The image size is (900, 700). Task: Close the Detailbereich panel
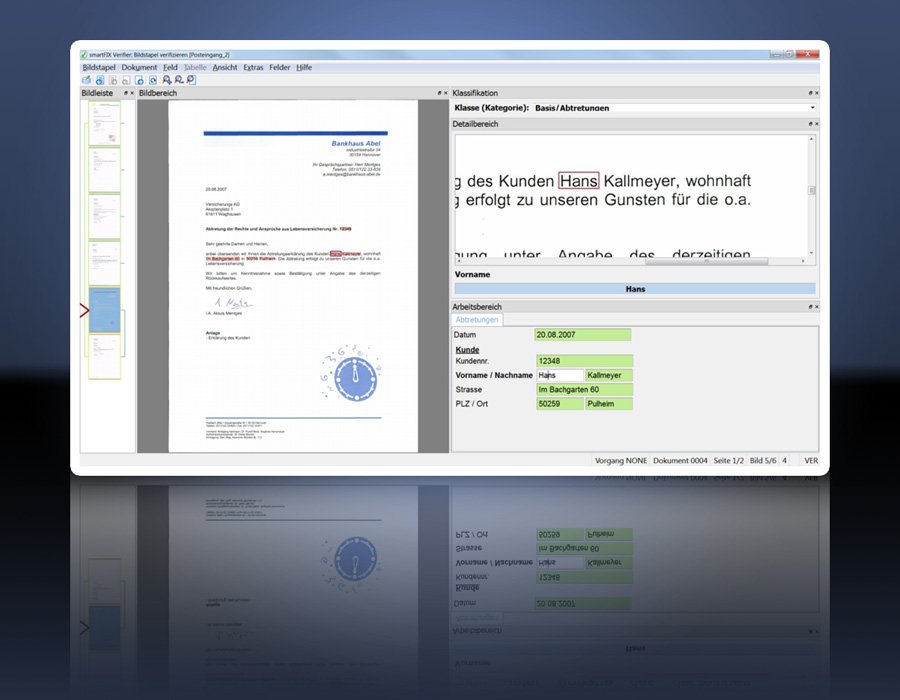click(817, 124)
